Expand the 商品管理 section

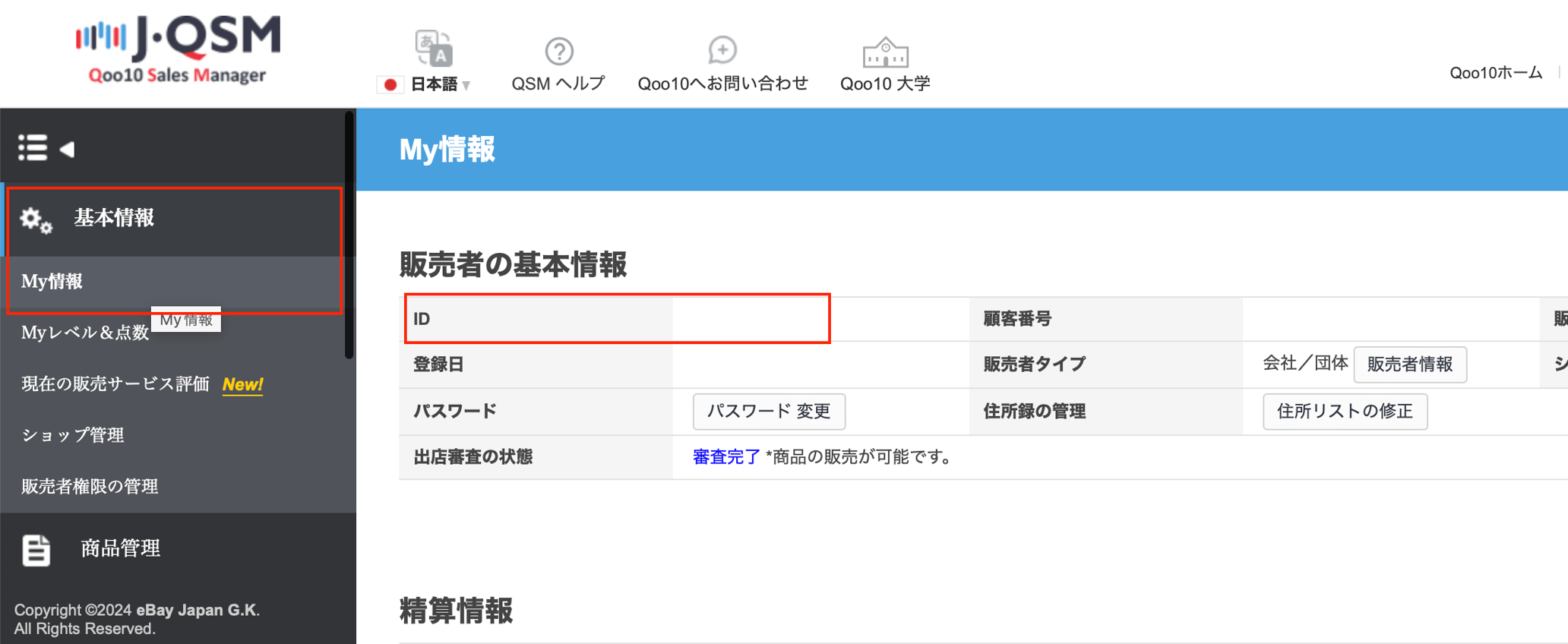tap(119, 548)
